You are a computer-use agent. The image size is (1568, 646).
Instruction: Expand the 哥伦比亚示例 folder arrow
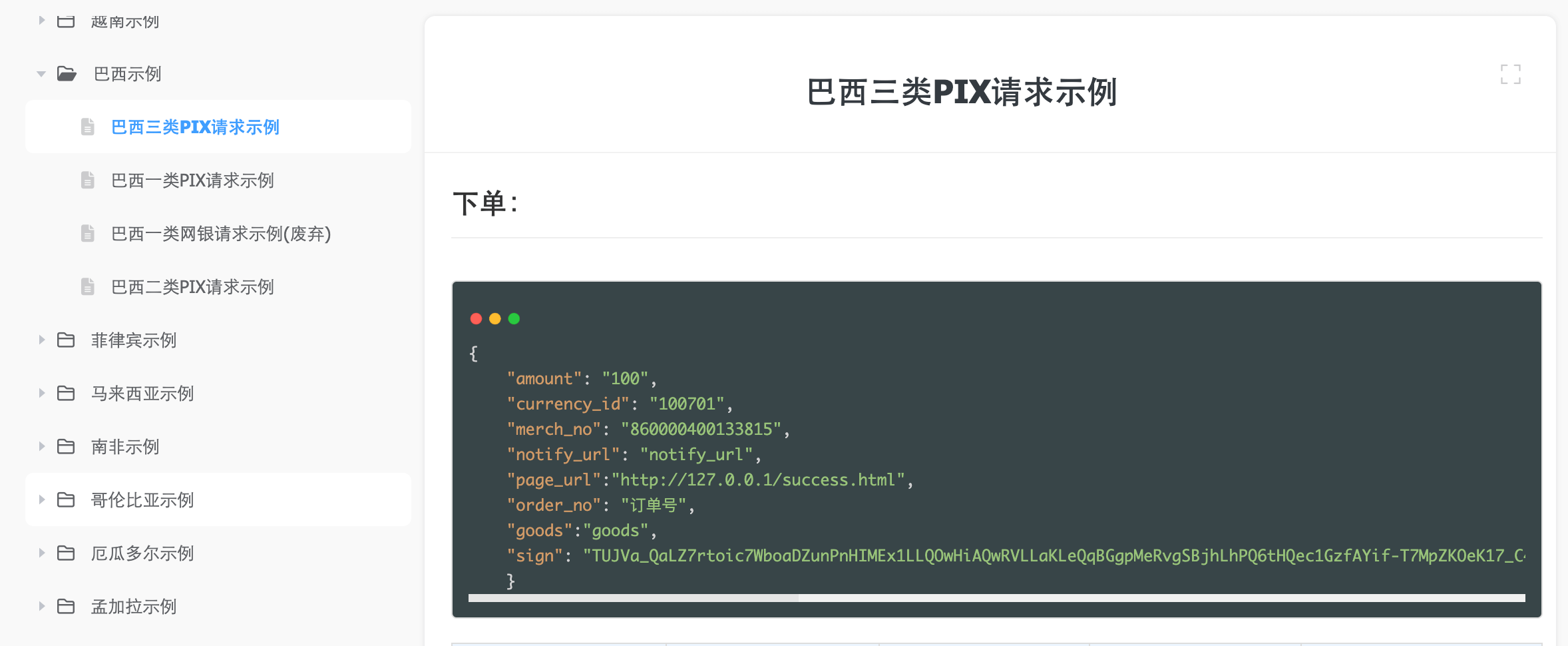click(x=41, y=499)
